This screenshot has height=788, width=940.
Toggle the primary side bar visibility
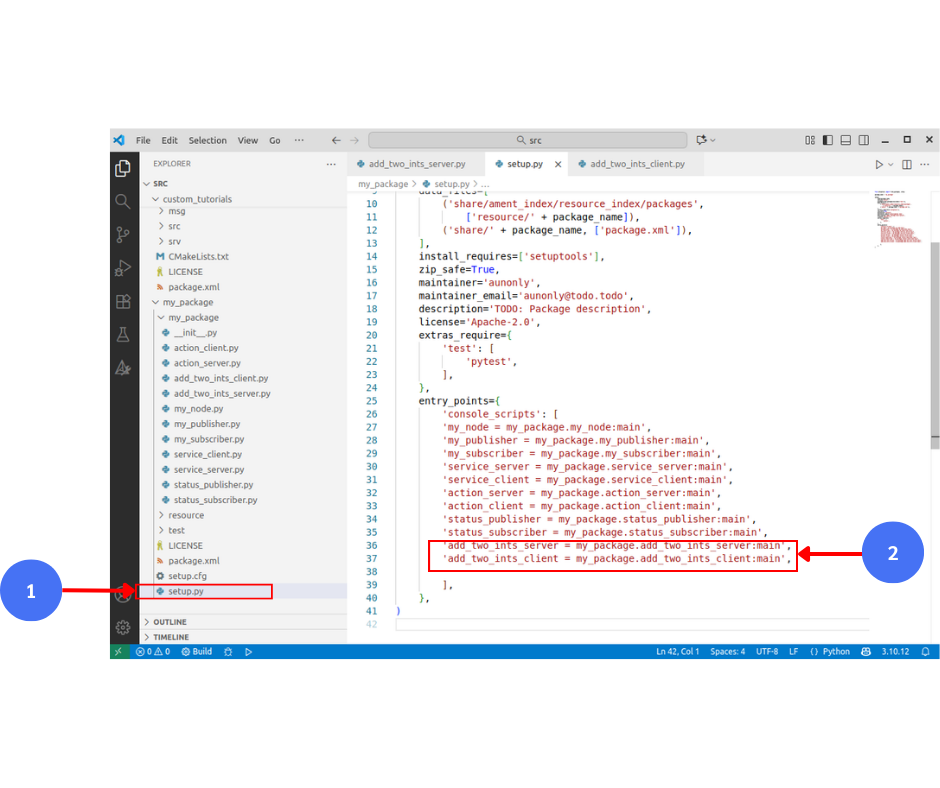point(827,140)
